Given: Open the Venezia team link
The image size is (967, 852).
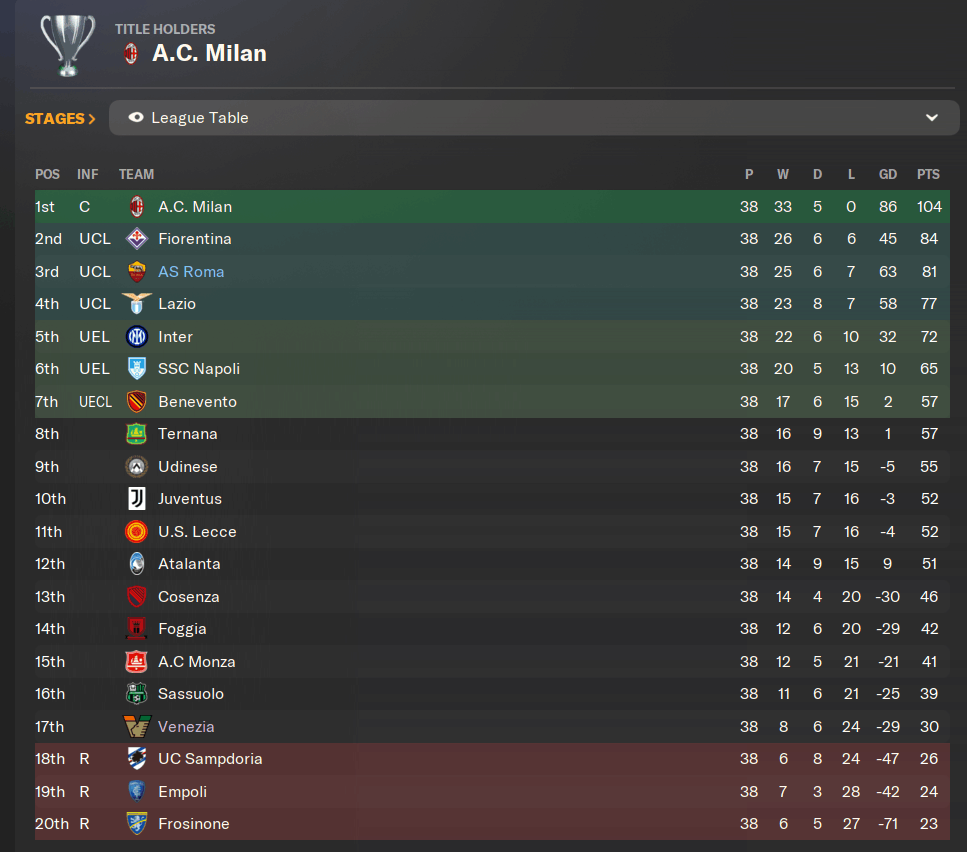Looking at the screenshot, I should [186, 727].
